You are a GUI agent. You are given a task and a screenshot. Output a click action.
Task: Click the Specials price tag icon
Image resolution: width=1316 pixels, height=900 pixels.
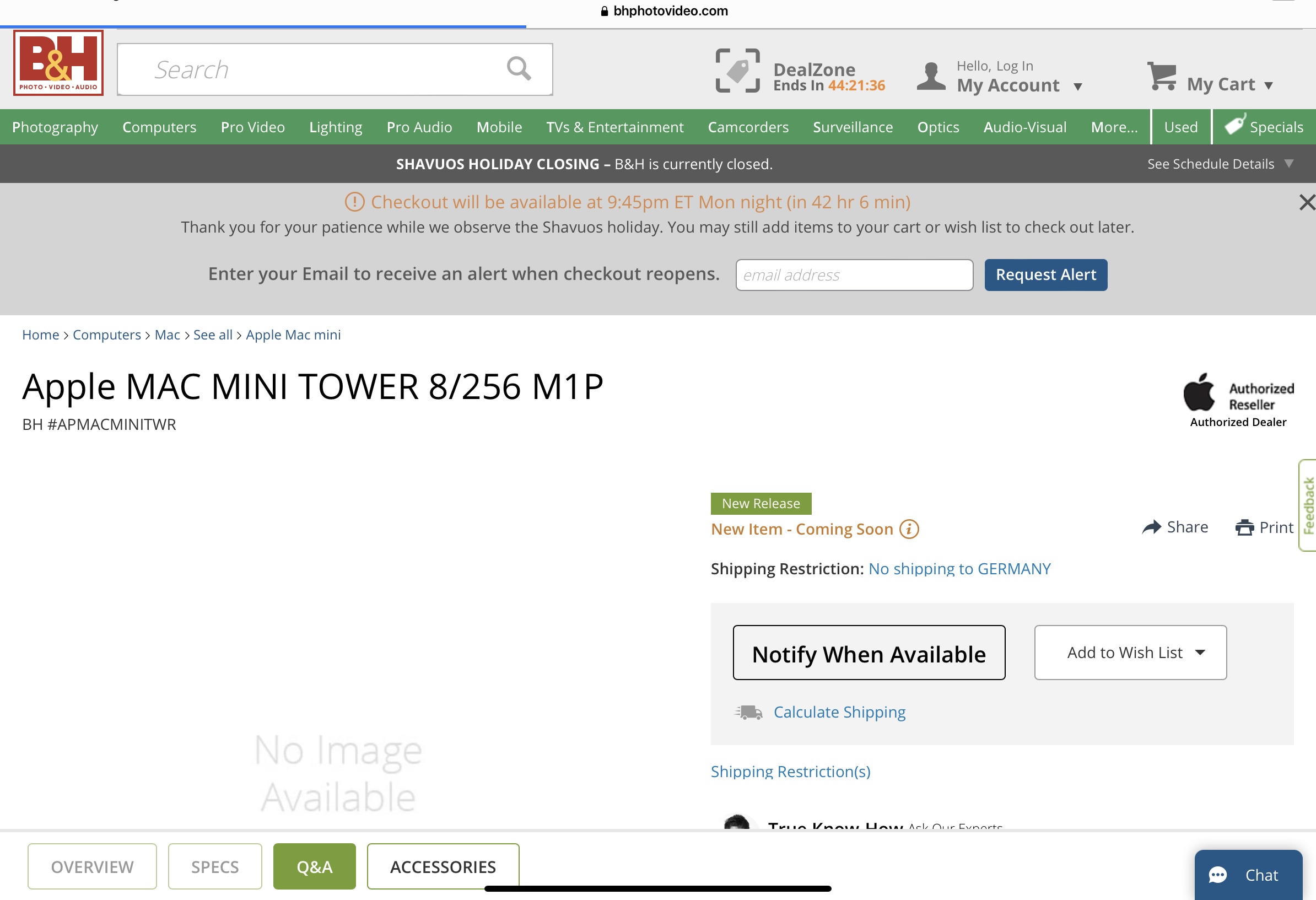pyautogui.click(x=1234, y=124)
